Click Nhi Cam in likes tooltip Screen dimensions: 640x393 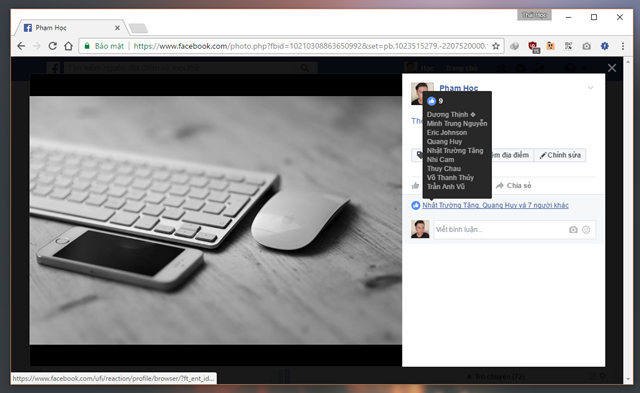(x=440, y=160)
